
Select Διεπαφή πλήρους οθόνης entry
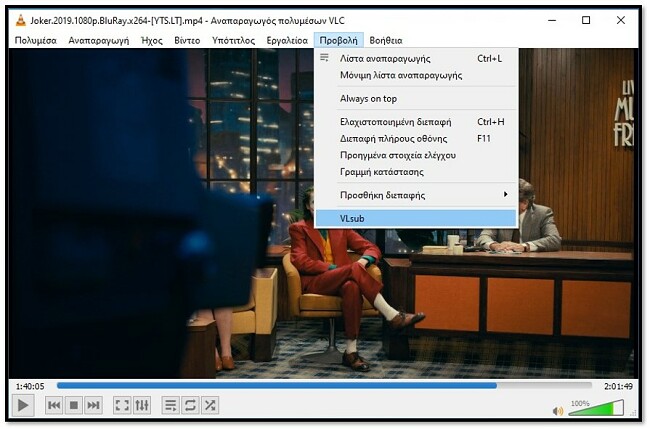pyautogui.click(x=416, y=138)
